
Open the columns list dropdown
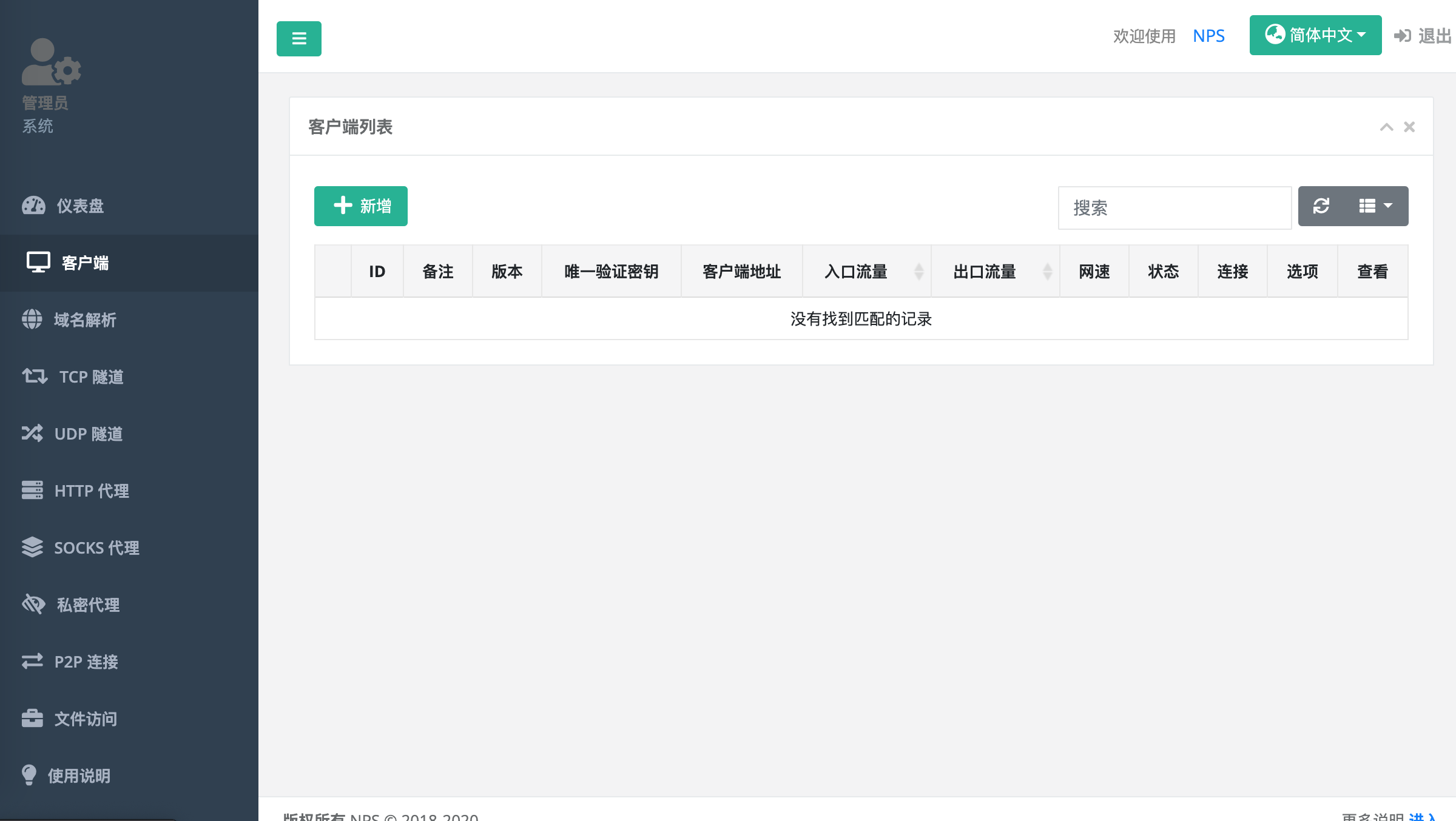1375,206
